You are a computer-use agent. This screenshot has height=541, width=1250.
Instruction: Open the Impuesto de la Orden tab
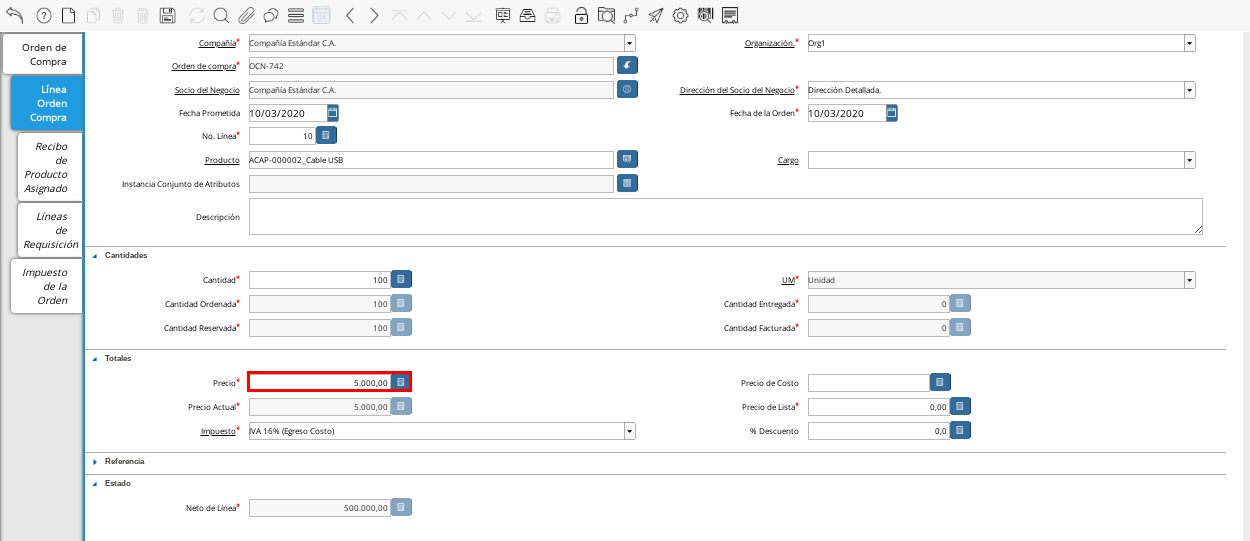45,286
